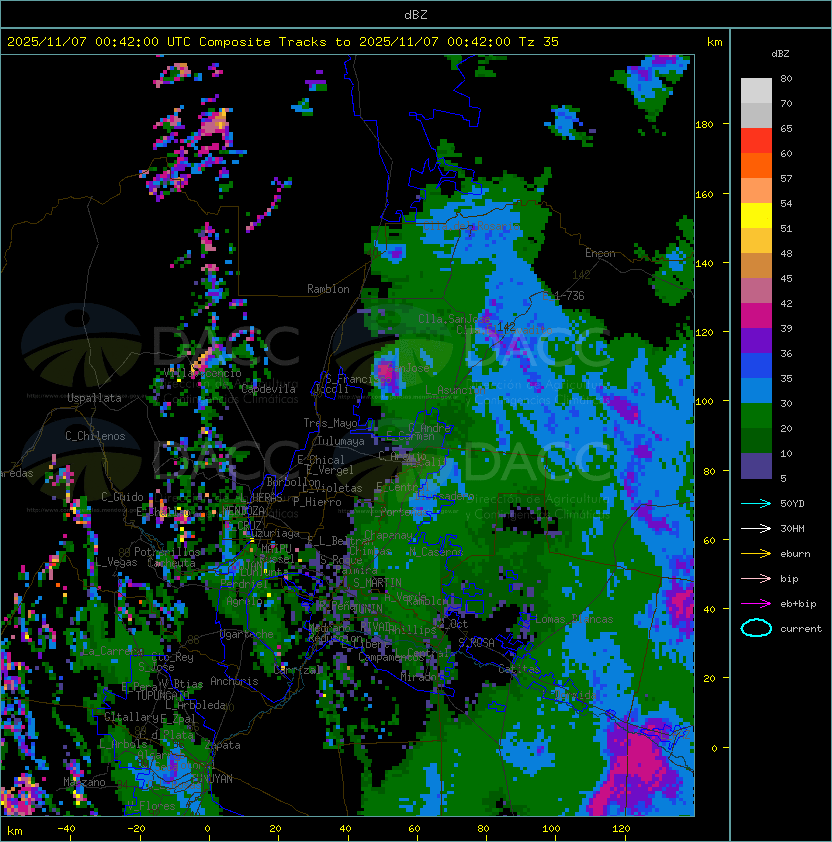Click the magenta eb+bip arrow in legend

click(x=756, y=604)
